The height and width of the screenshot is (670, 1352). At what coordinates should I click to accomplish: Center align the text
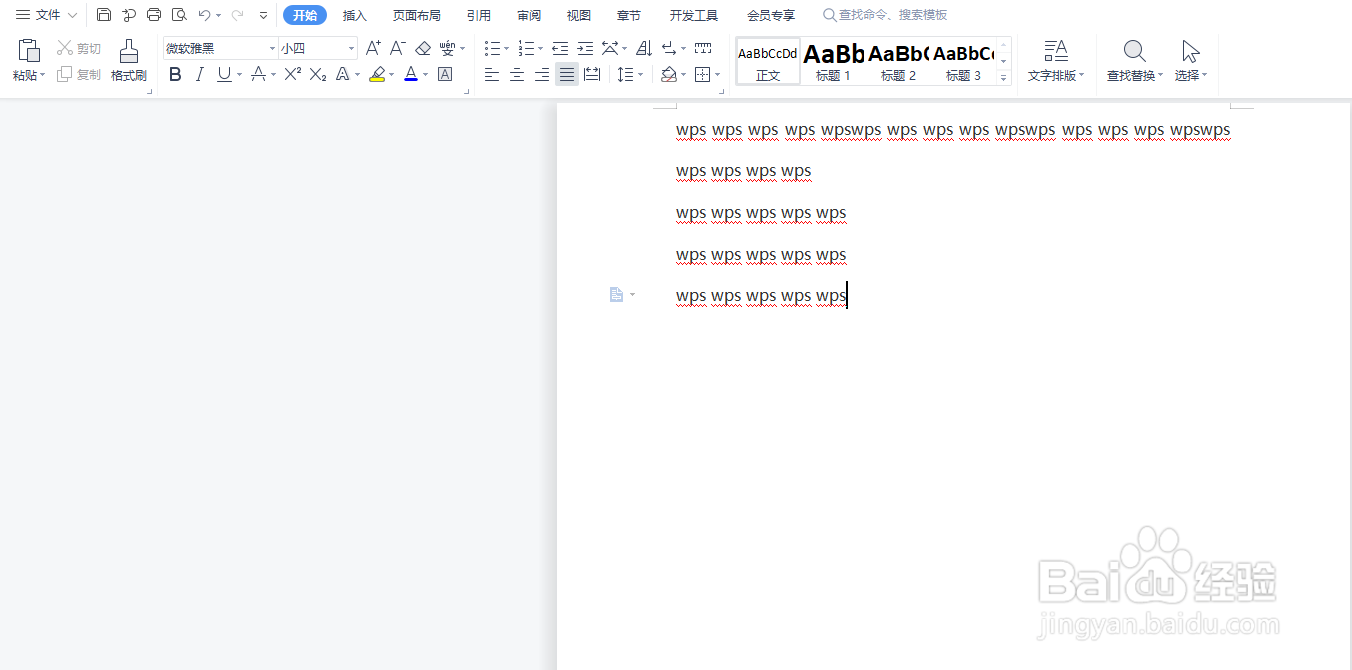pos(517,74)
